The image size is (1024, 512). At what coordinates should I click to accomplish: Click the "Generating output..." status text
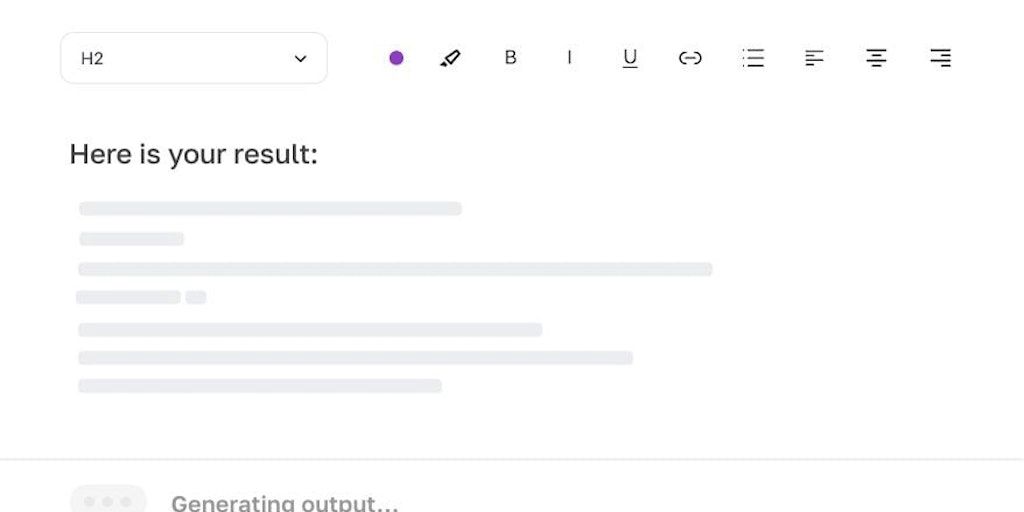(284, 503)
